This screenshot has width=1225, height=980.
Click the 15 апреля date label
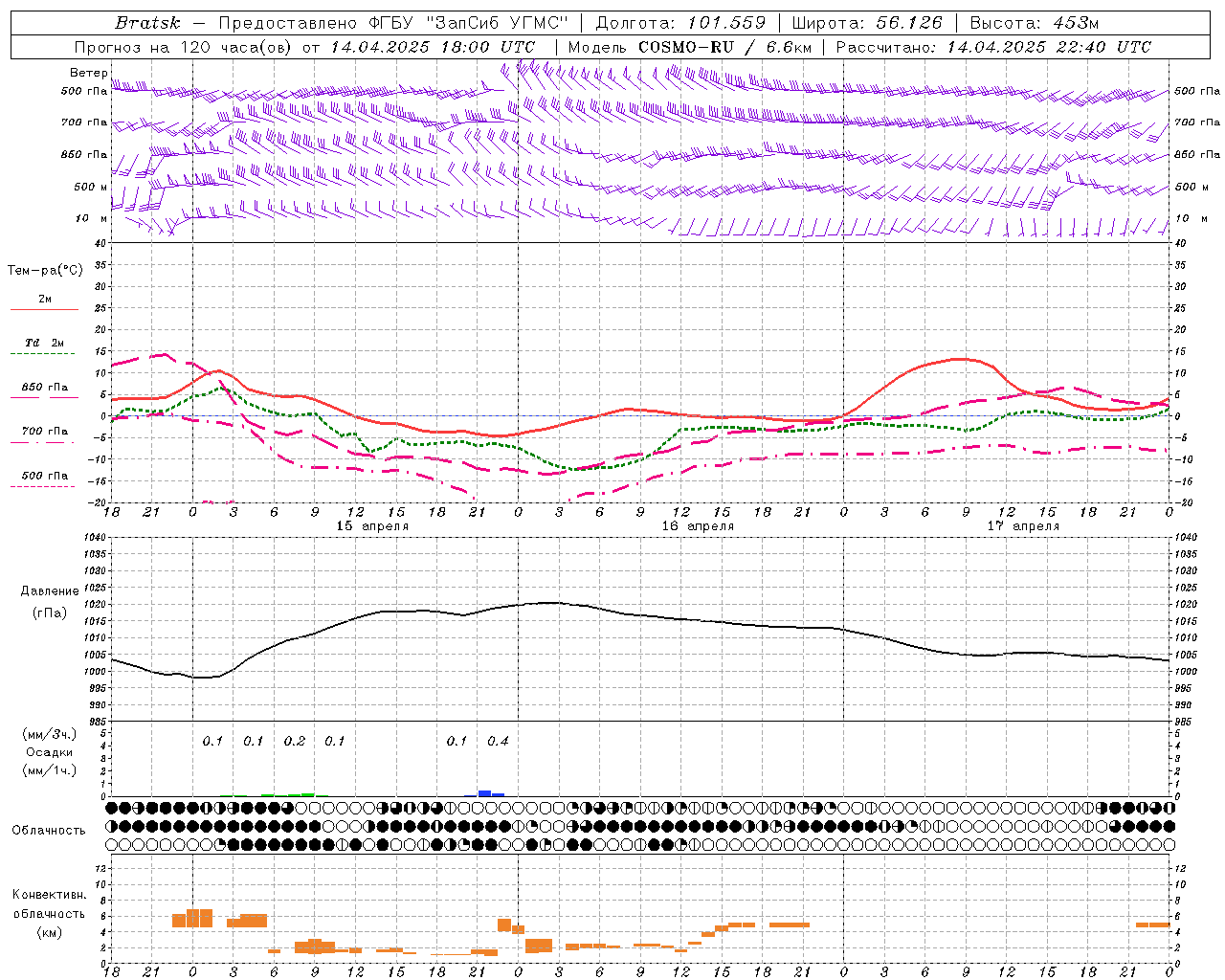(372, 526)
